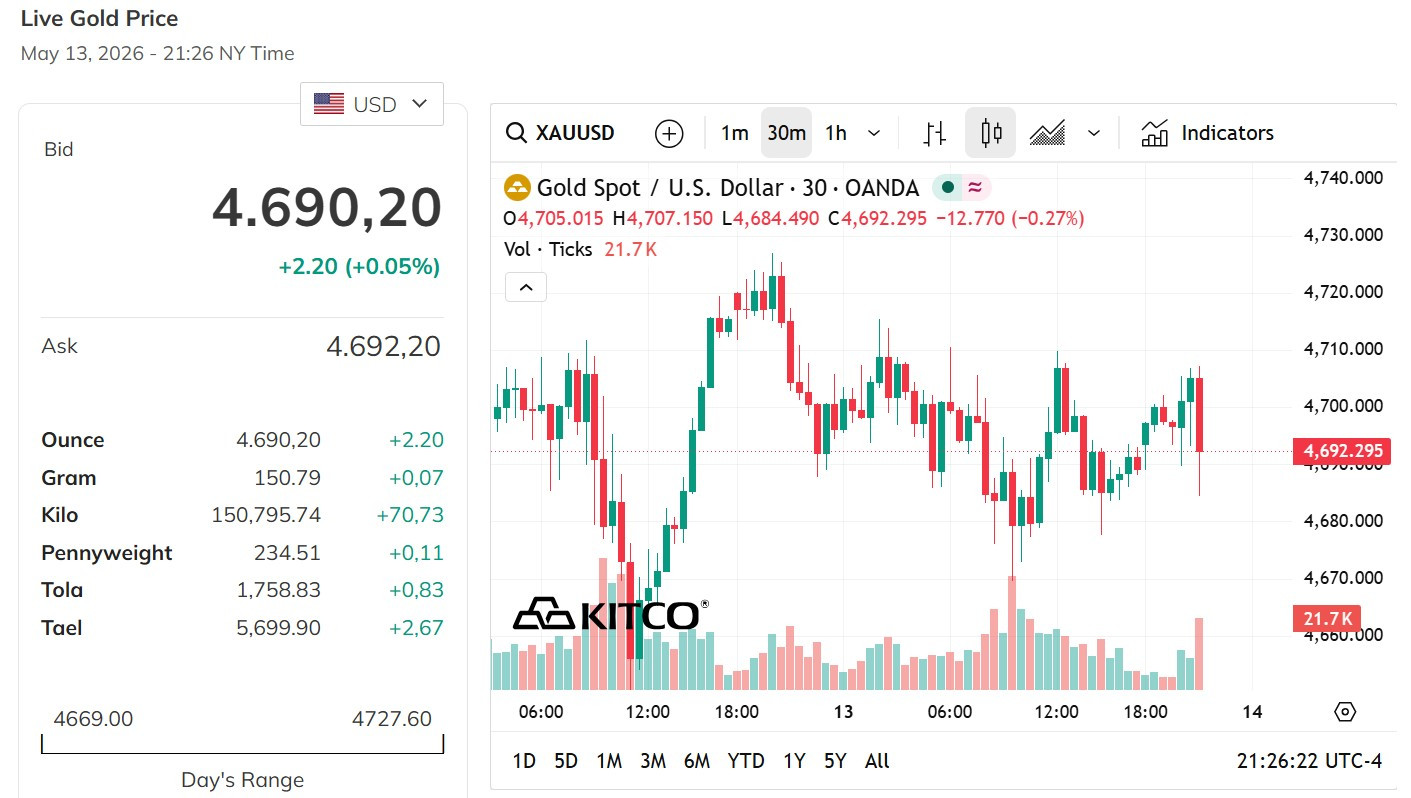Viewport: 1411px width, 798px height.
Task: Expand more chart styles dropdown
Action: (1094, 133)
